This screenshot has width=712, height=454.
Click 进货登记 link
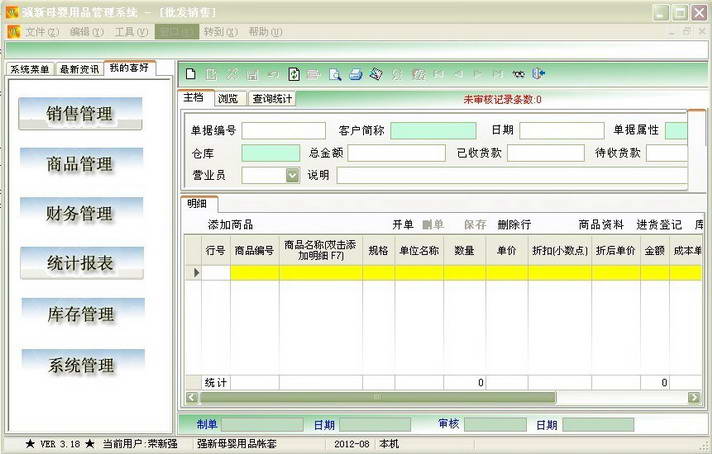click(659, 224)
